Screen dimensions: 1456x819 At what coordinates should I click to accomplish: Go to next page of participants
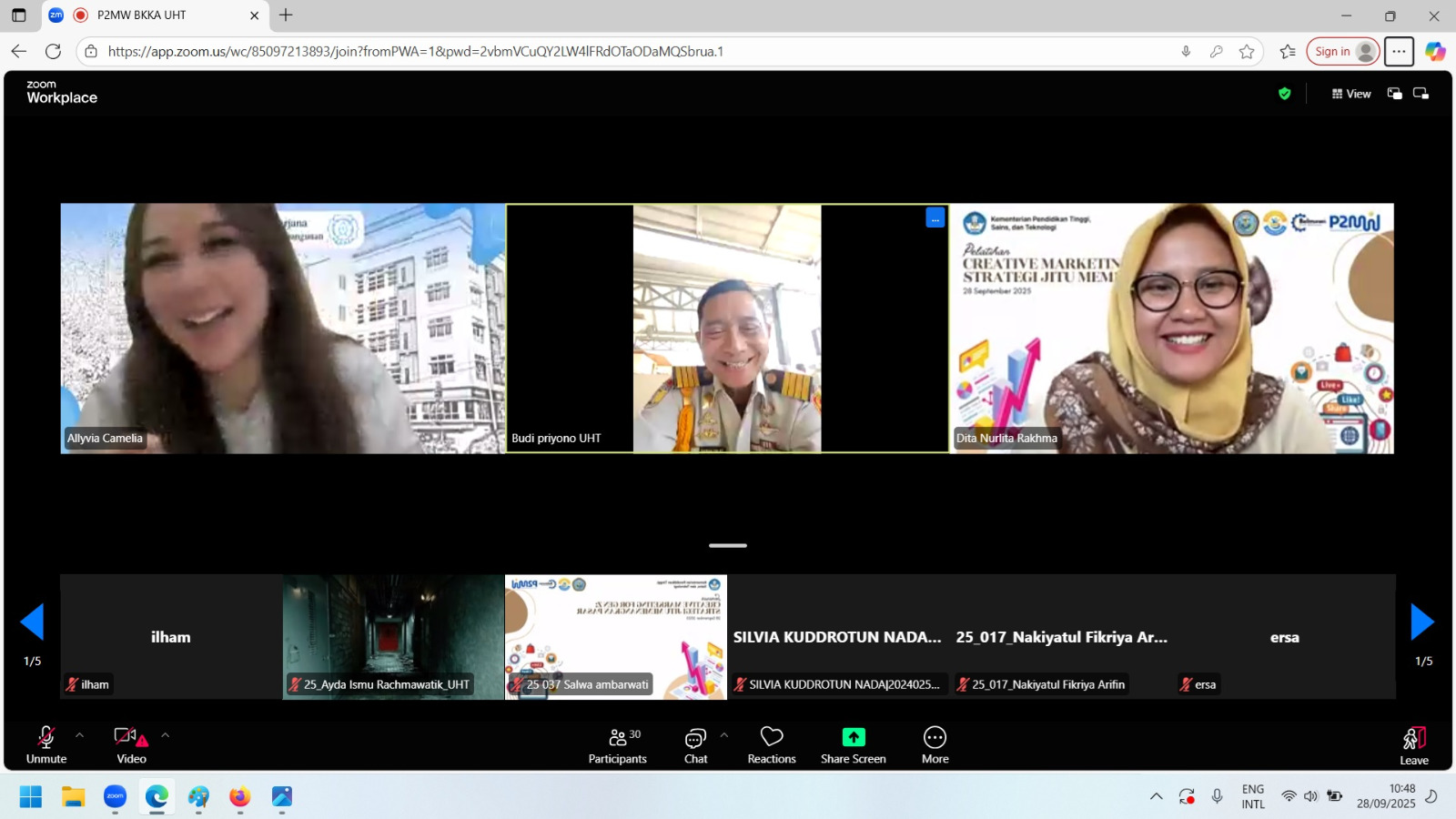tap(1422, 622)
